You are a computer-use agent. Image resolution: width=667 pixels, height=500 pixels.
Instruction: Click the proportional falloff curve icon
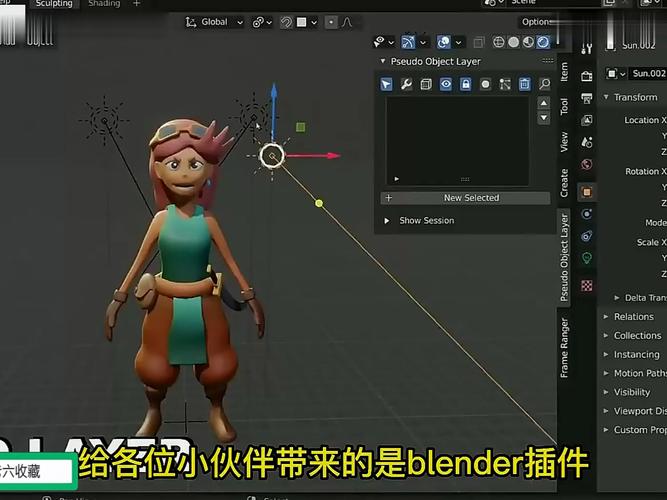347,22
